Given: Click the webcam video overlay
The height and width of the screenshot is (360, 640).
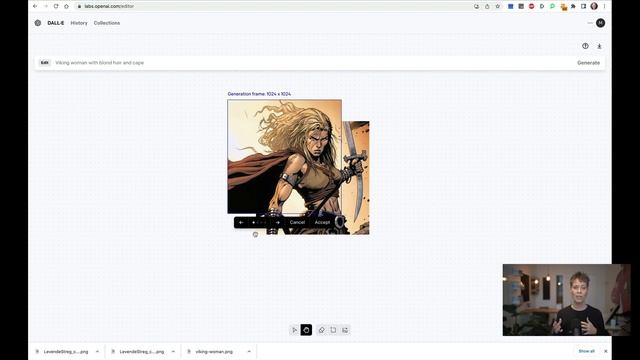Looking at the screenshot, I should [567, 300].
